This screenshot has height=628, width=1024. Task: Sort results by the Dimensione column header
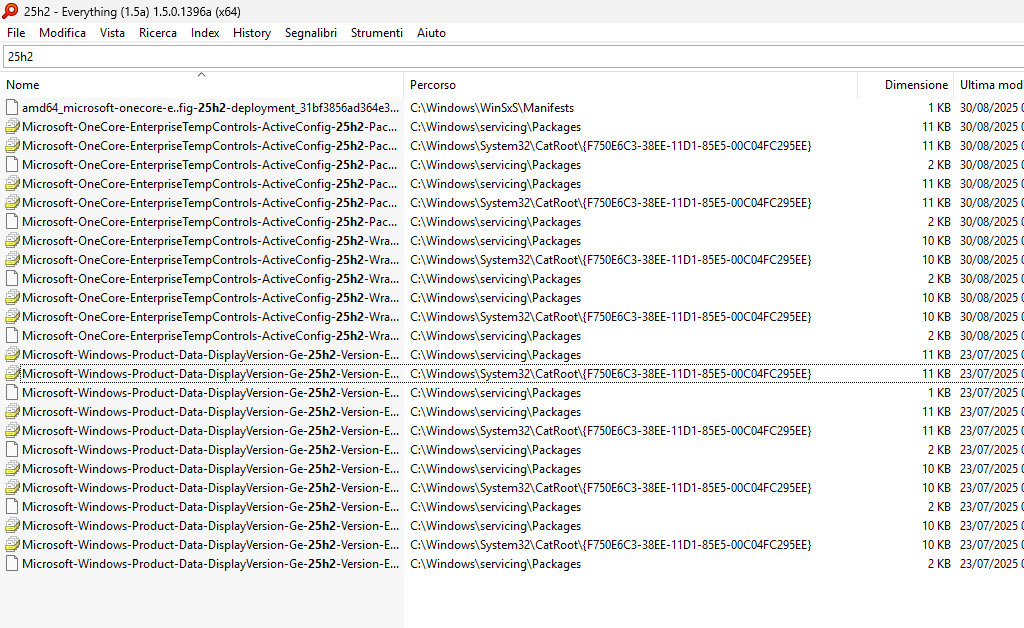tap(905, 85)
